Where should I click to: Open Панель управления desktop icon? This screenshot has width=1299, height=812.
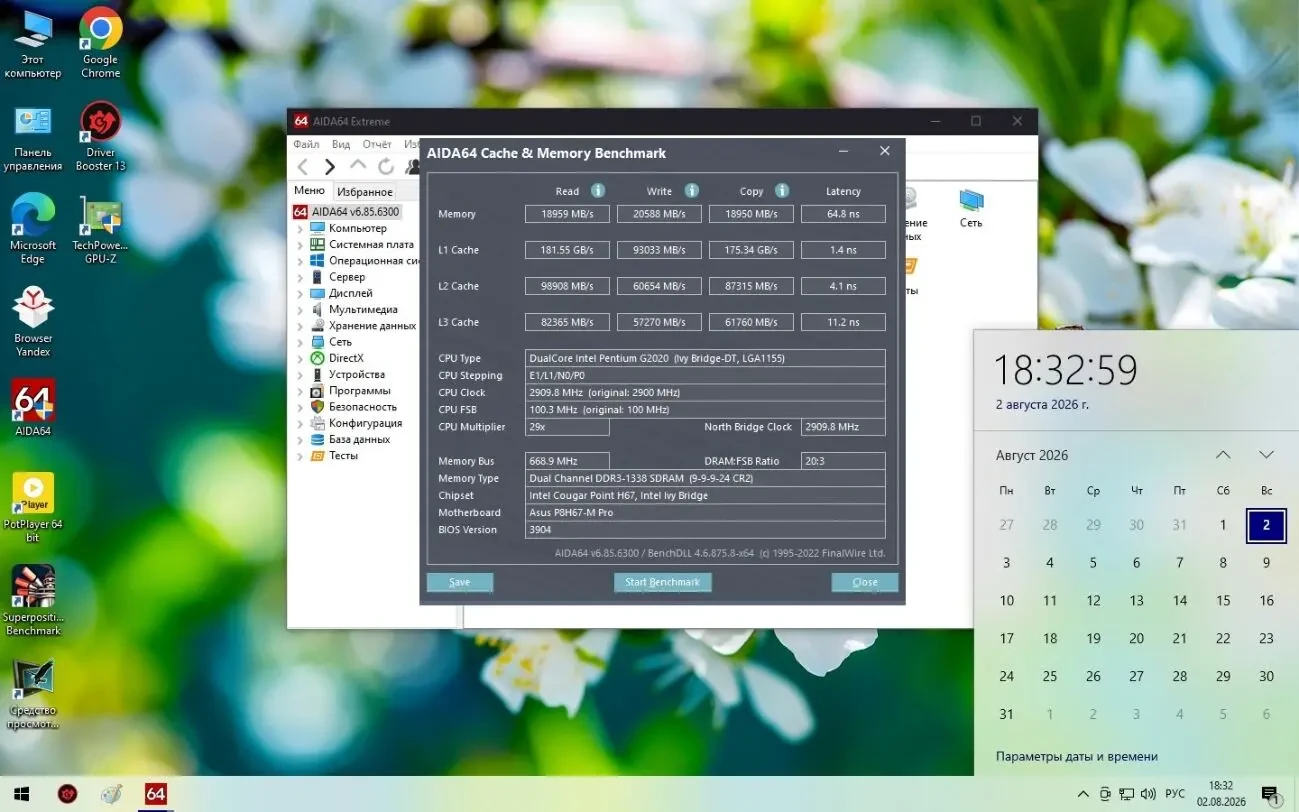pos(33,137)
